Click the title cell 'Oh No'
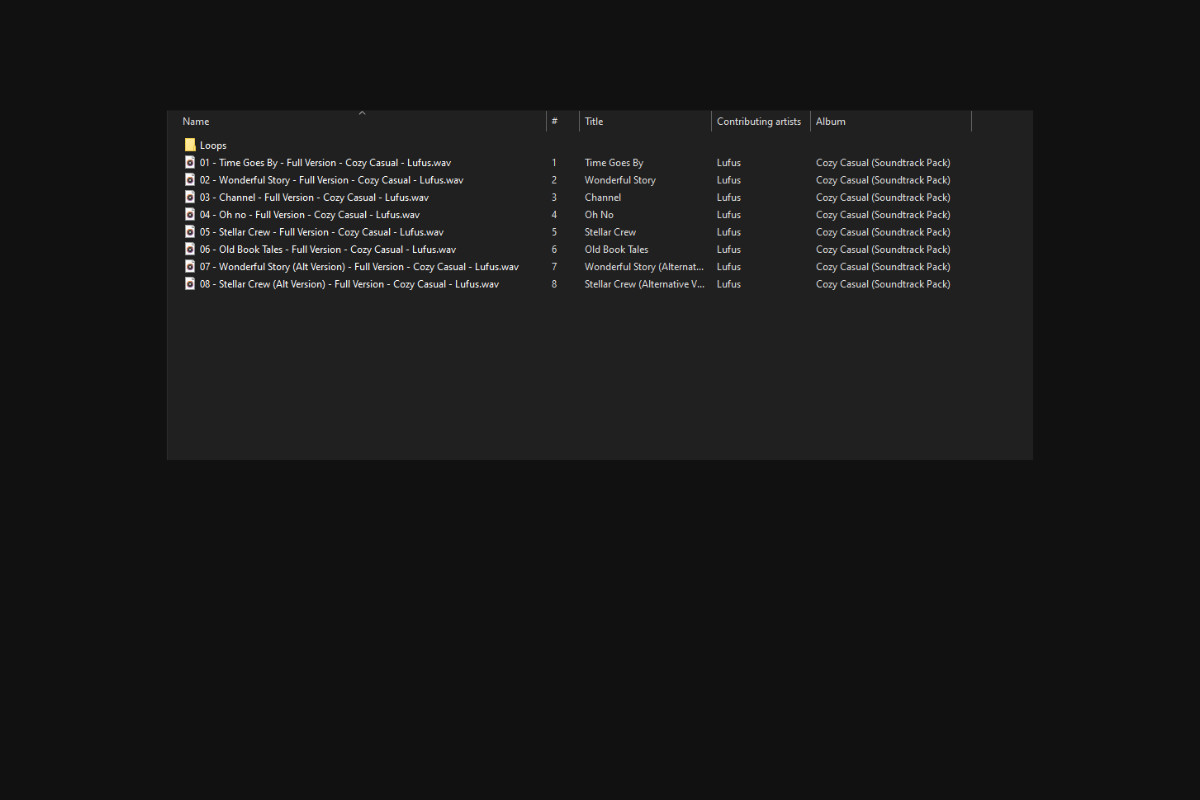Image resolution: width=1200 pixels, height=800 pixels. (599, 214)
